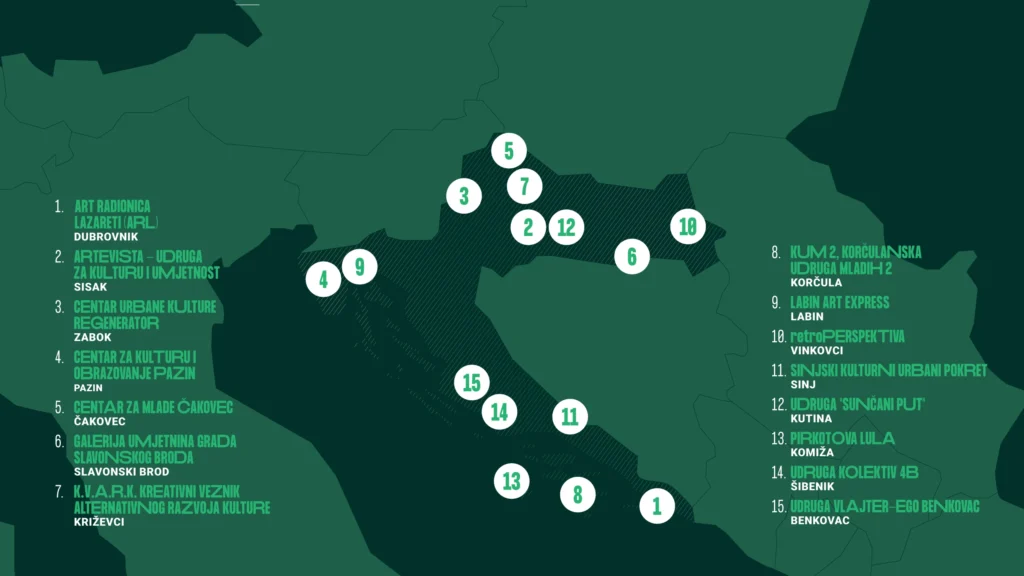Select map marker number 10 in the east

tap(687, 226)
